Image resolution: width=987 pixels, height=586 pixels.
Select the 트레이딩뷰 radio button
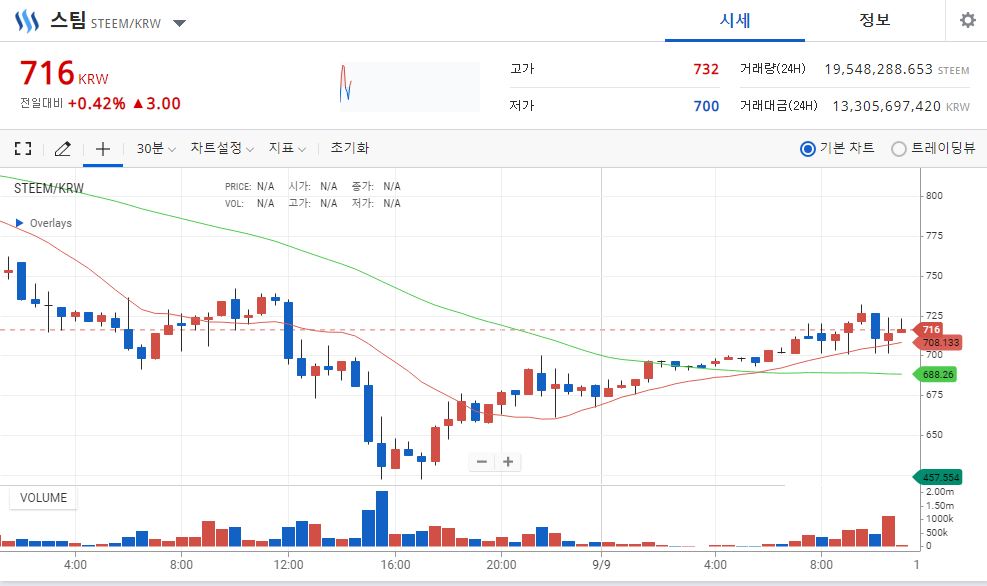[x=899, y=149]
